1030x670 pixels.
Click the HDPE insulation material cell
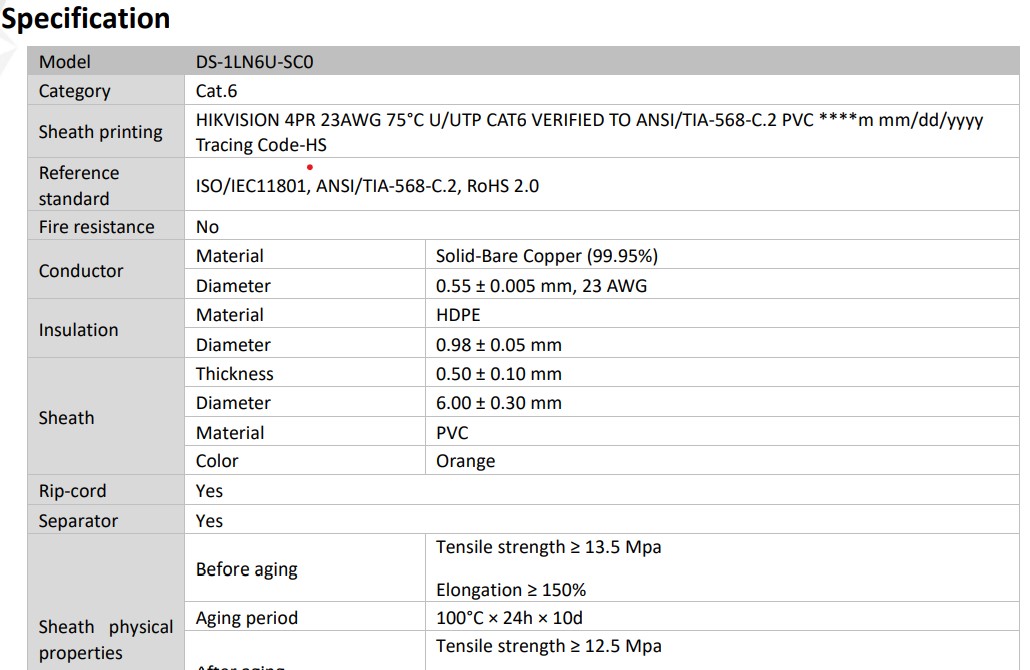pos(458,315)
